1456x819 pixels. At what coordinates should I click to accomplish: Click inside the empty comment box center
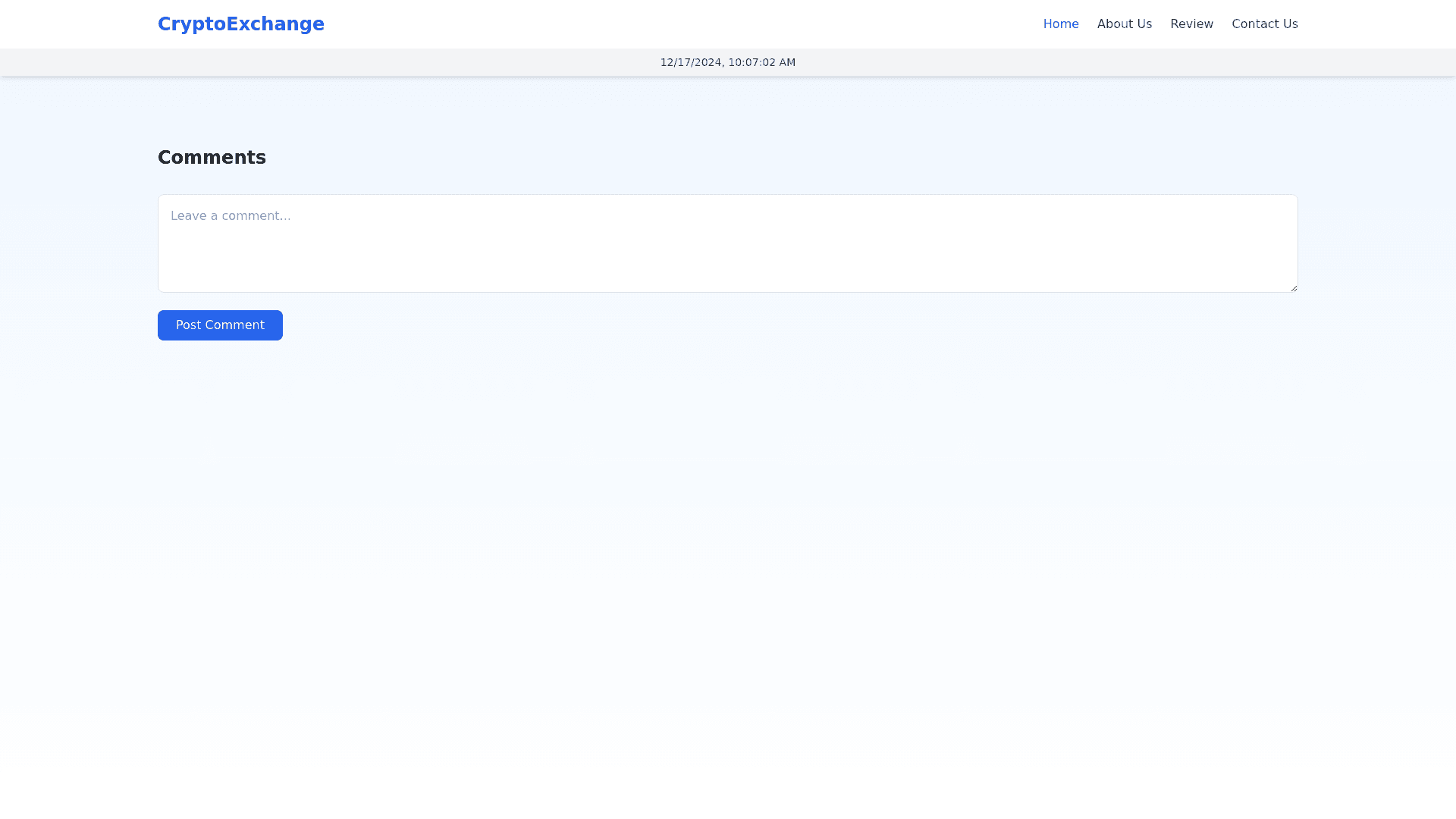coord(727,243)
